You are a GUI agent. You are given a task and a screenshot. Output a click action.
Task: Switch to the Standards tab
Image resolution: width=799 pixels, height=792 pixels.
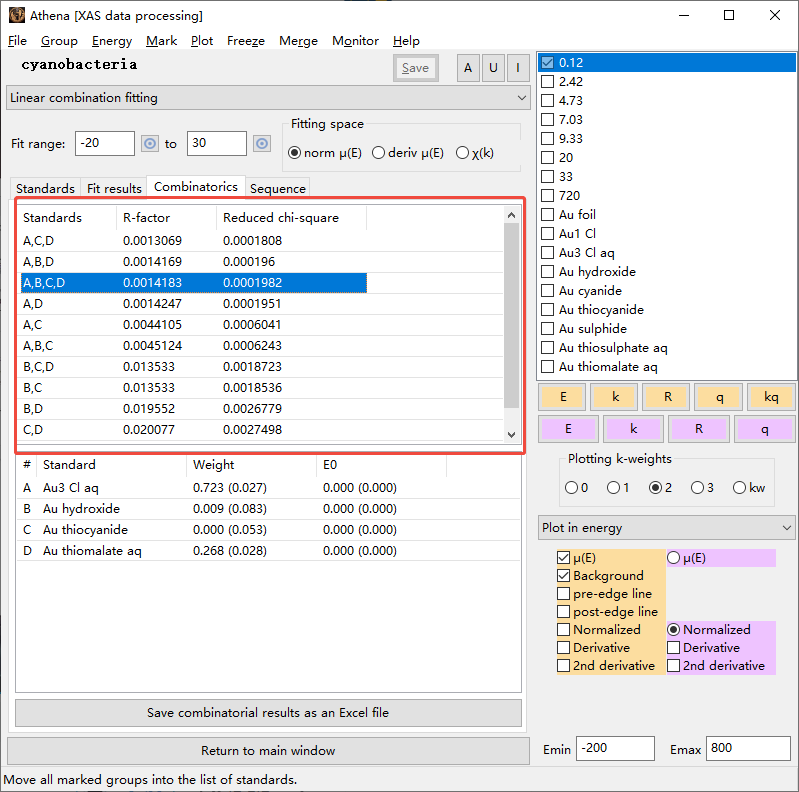[45, 189]
